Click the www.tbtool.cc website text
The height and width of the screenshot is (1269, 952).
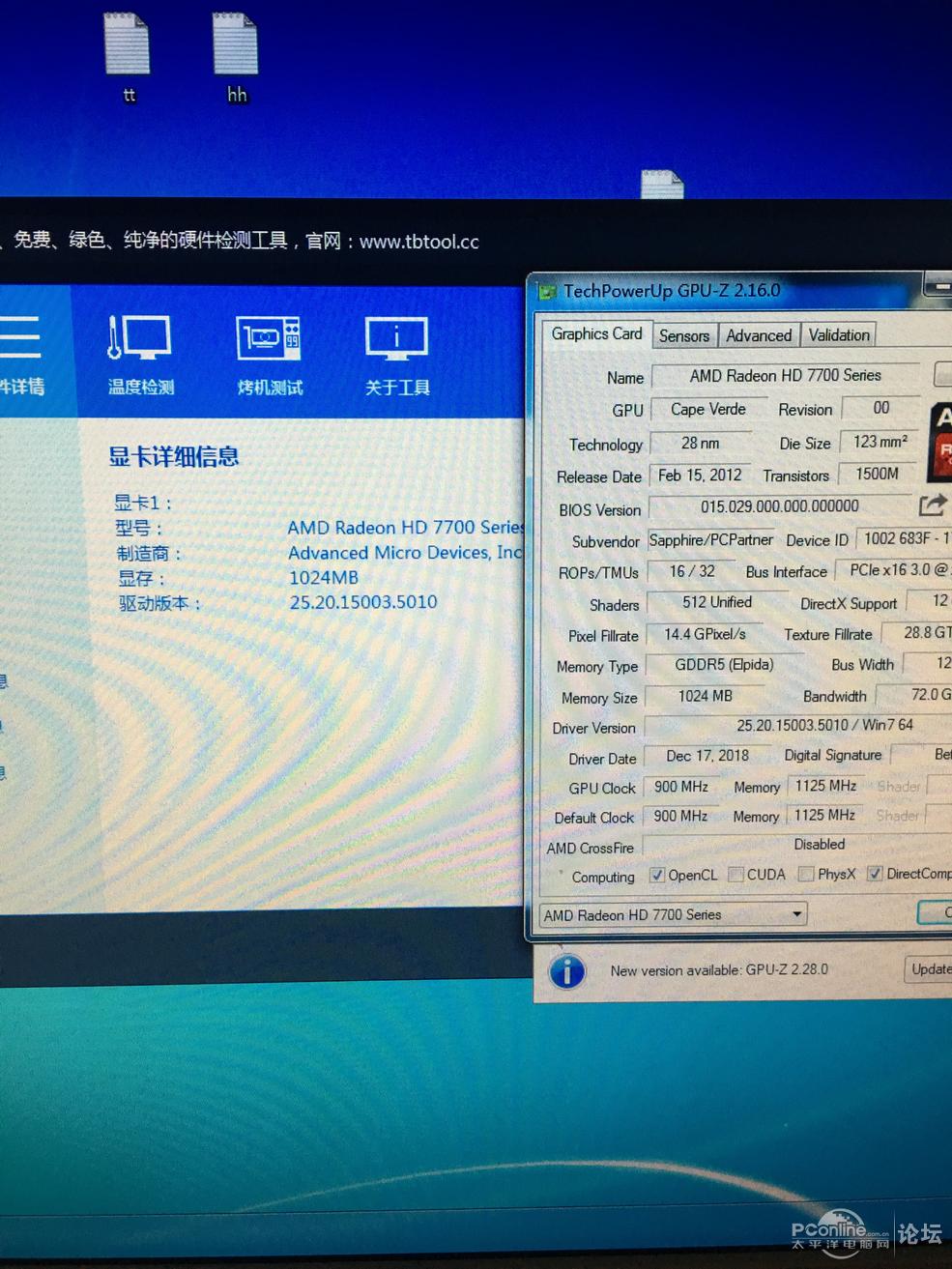tap(419, 242)
